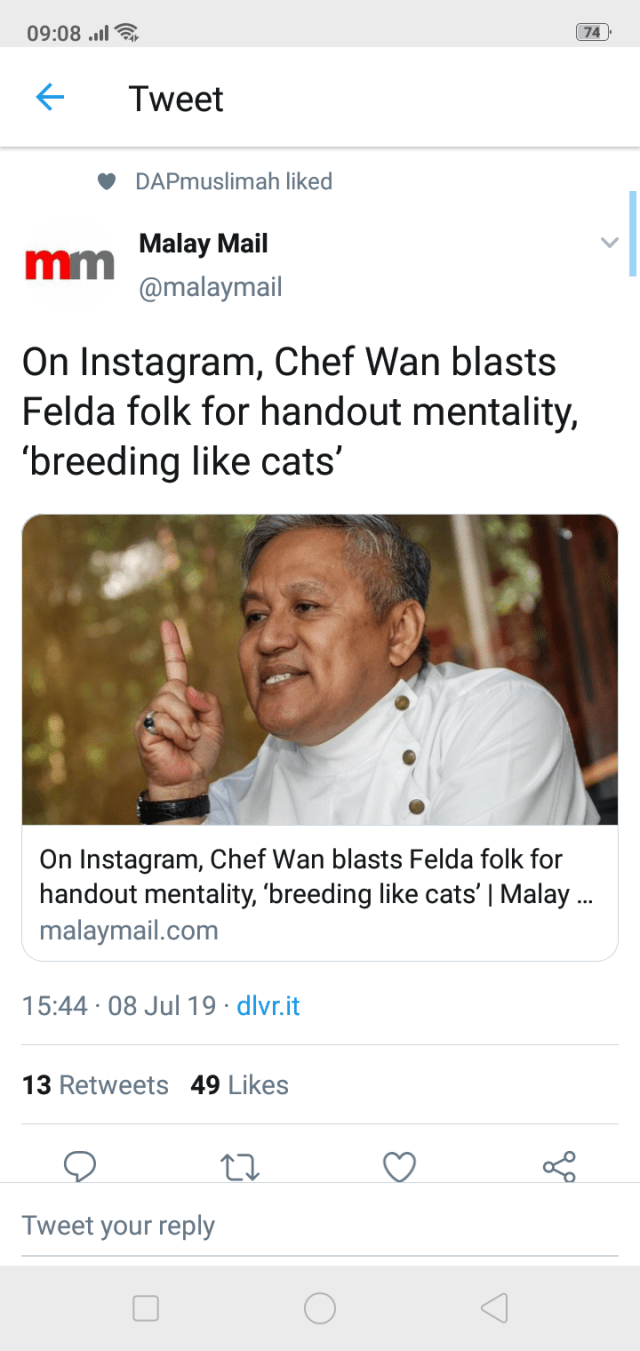The height and width of the screenshot is (1351, 640).
Task: Open the 49 Likes list
Action: [x=239, y=1085]
